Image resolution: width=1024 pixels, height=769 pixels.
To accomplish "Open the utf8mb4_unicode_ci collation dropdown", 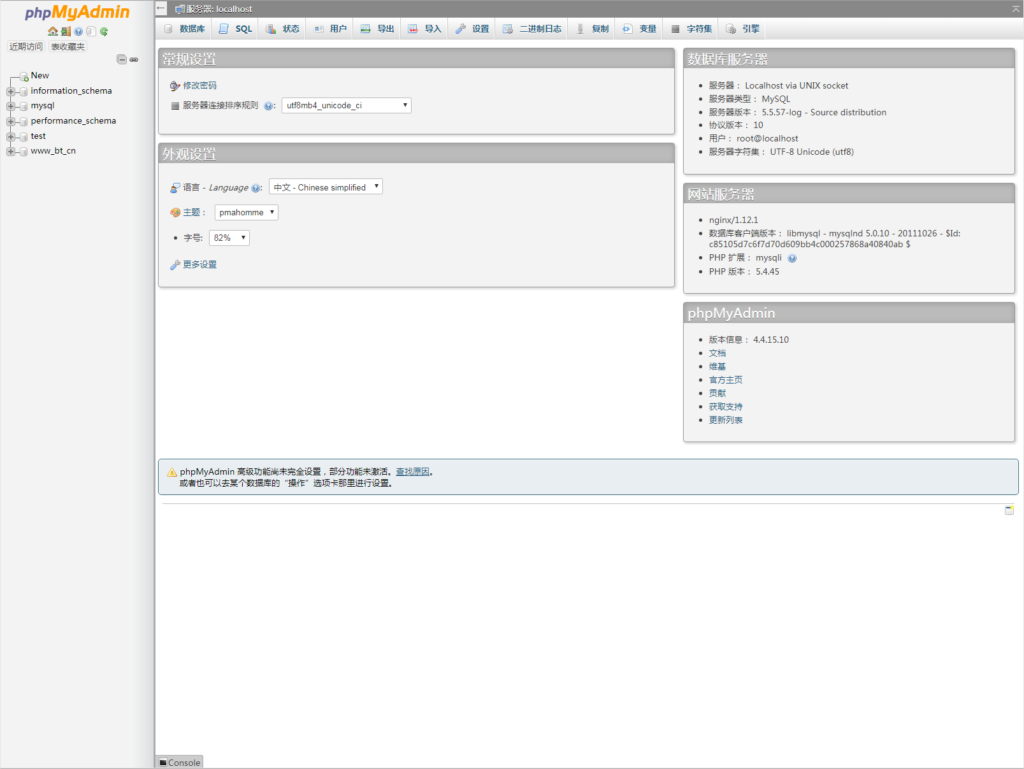I will click(346, 105).
